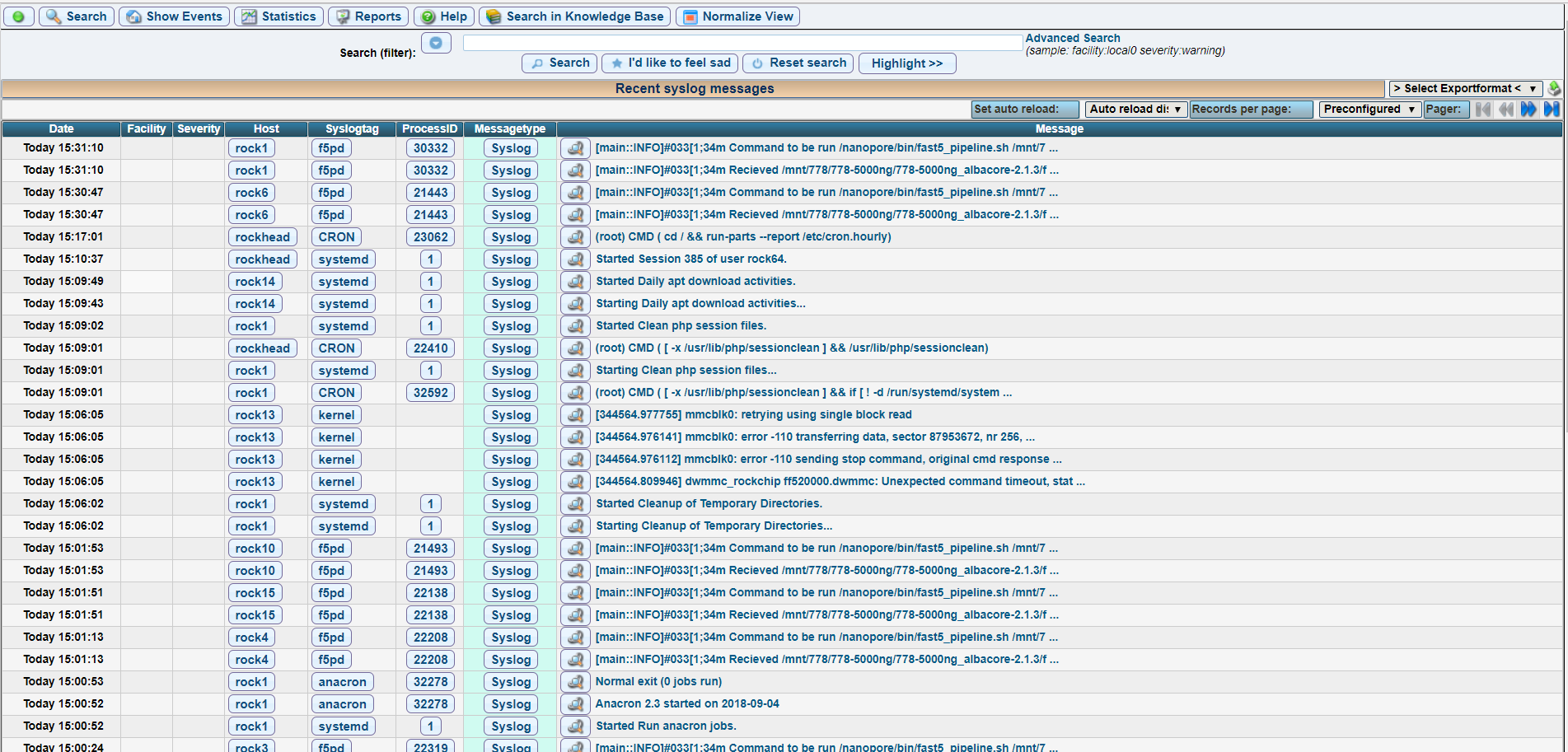Click details icon beside Anacron 2.3 started message
The image size is (1568, 752).
[575, 704]
